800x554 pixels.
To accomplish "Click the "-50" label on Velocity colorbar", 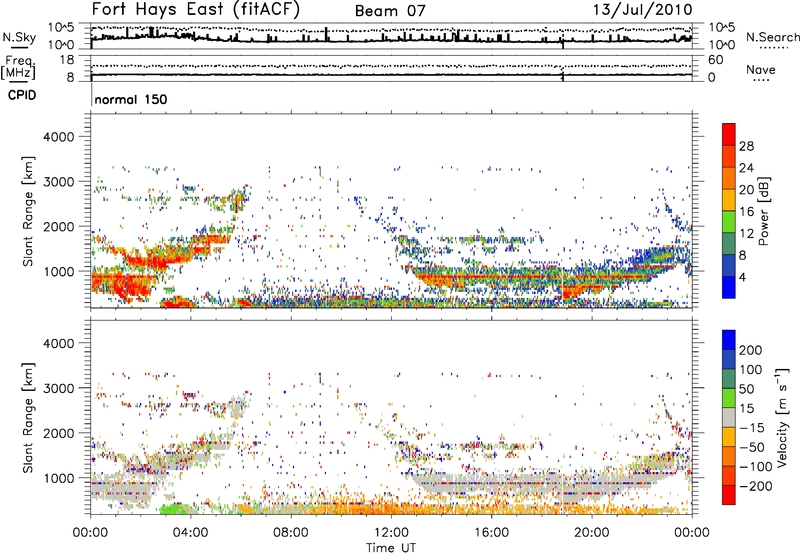I will click(751, 447).
